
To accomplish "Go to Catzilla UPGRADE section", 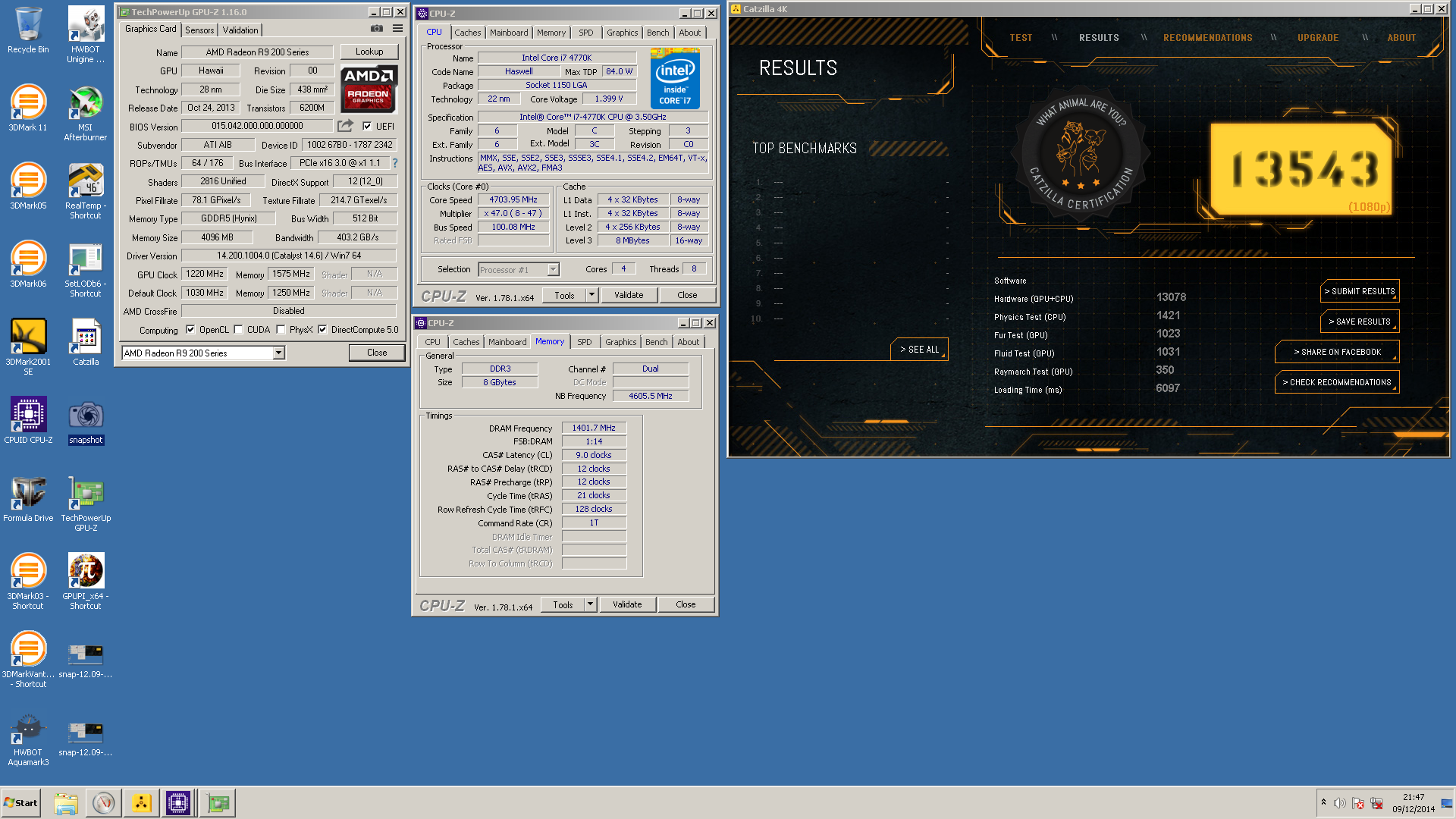I will point(1318,37).
